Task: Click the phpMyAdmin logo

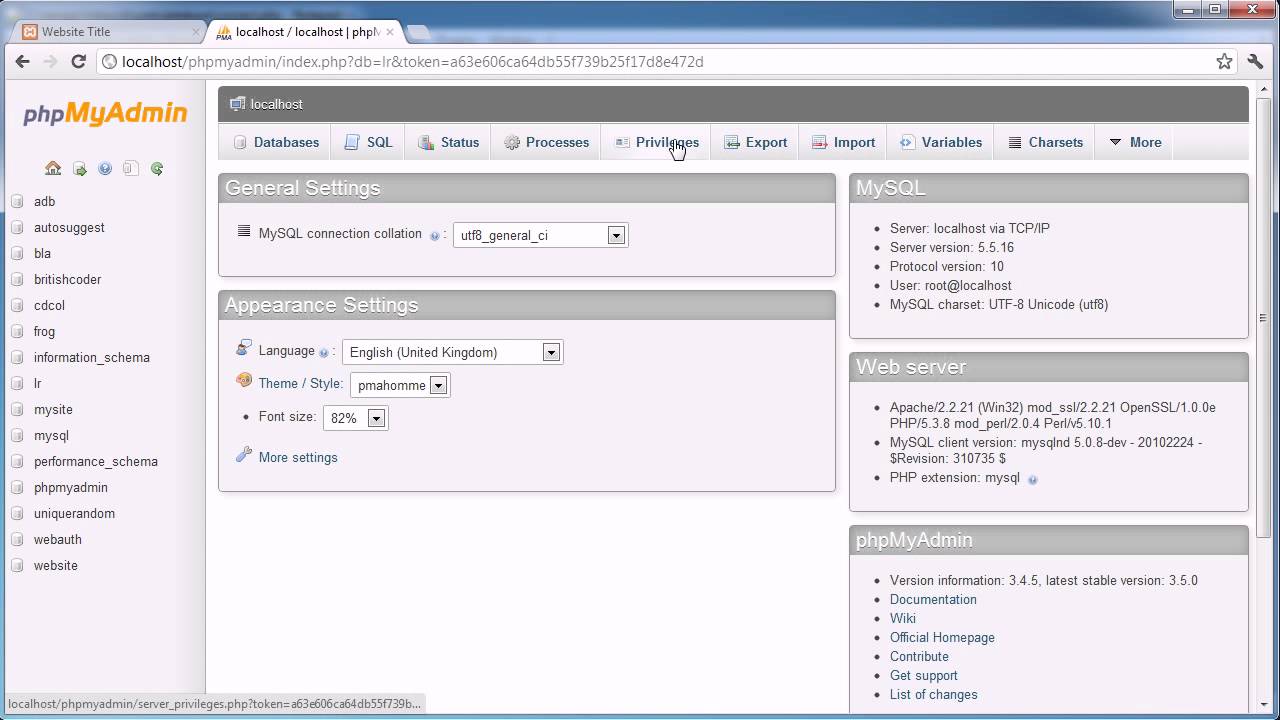Action: pos(105,114)
